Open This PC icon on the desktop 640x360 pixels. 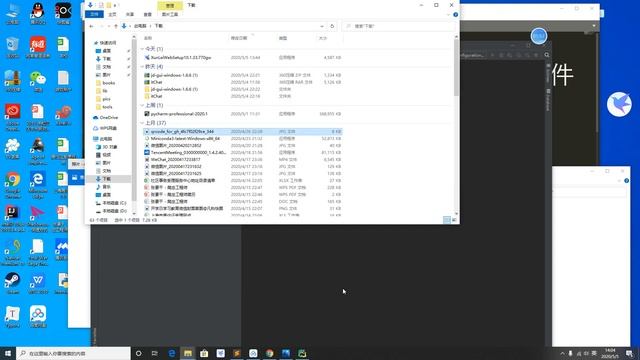(12, 13)
